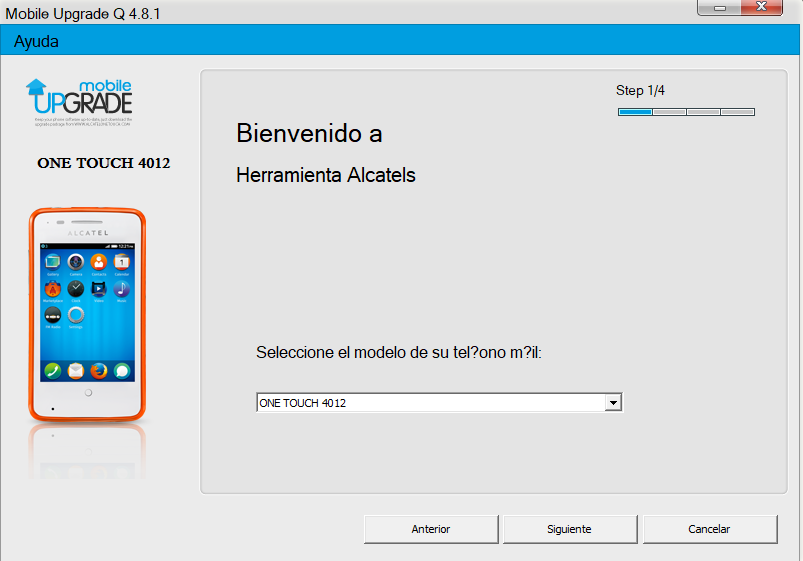Screen dimensions: 803x561
Task: Click the Mobile Upgrade Q 4.8.1 title
Action: (83, 14)
